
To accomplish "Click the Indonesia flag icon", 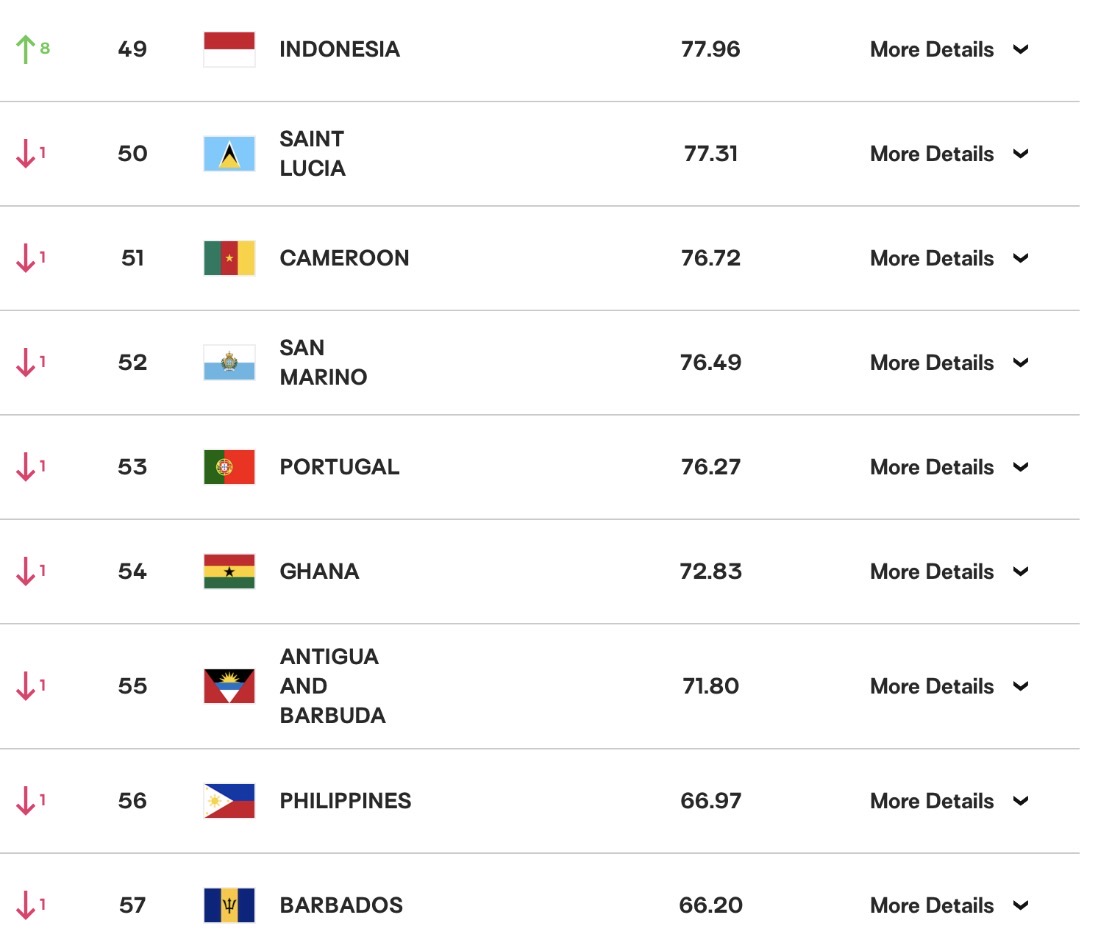I will point(229,49).
